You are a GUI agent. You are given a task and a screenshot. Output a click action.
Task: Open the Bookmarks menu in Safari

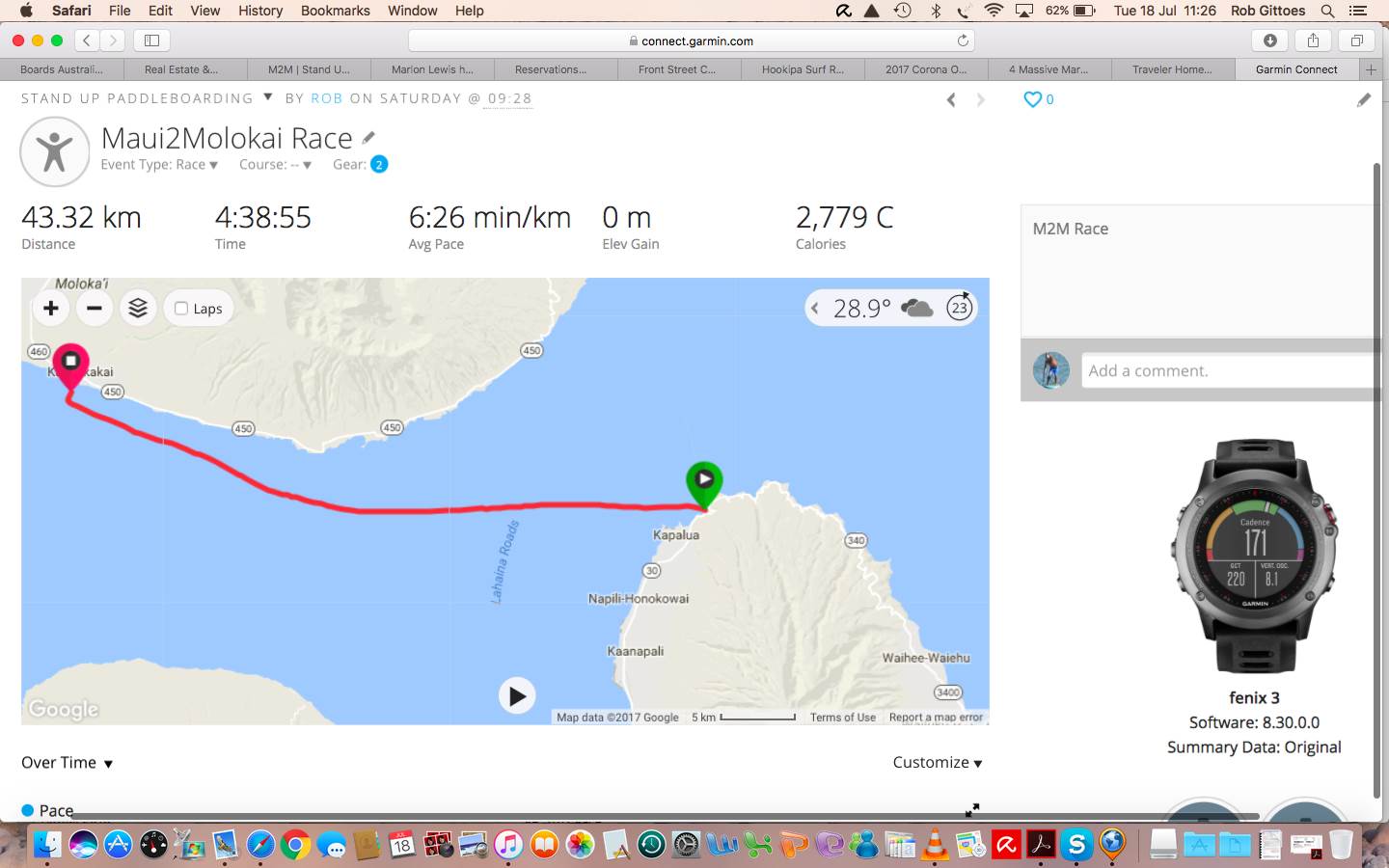coord(335,11)
